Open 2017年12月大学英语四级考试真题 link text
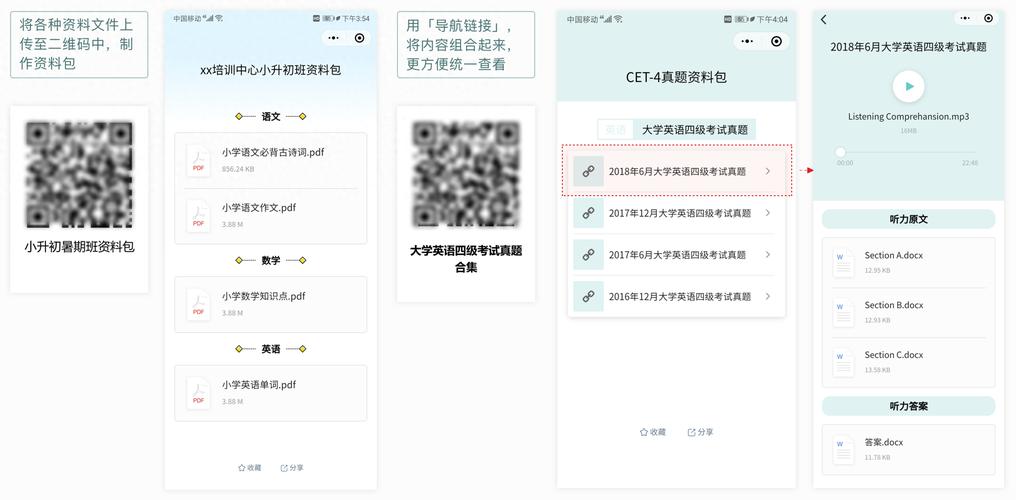The width and height of the screenshot is (1016, 500). [x=680, y=213]
